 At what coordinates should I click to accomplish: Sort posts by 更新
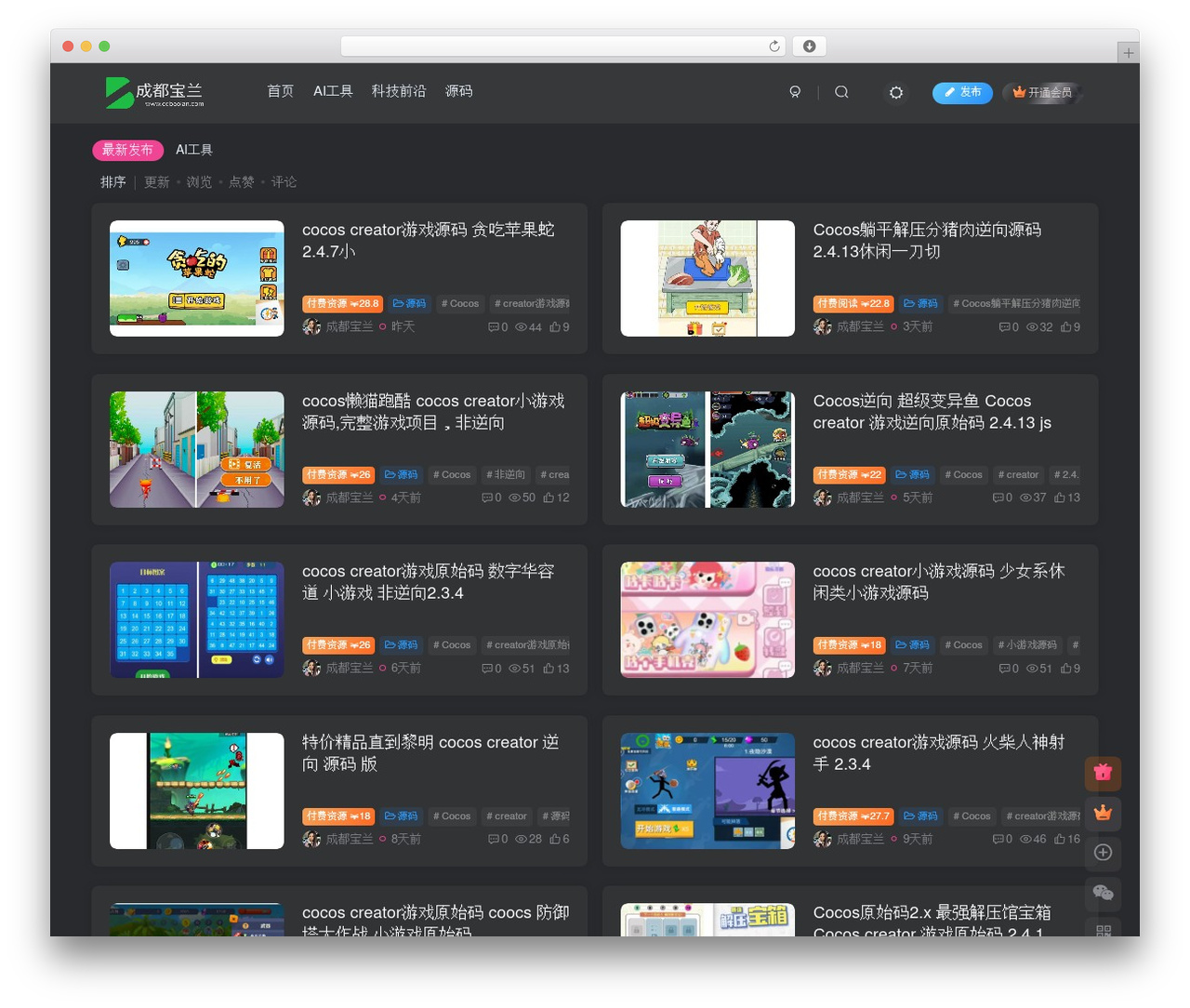click(x=157, y=182)
